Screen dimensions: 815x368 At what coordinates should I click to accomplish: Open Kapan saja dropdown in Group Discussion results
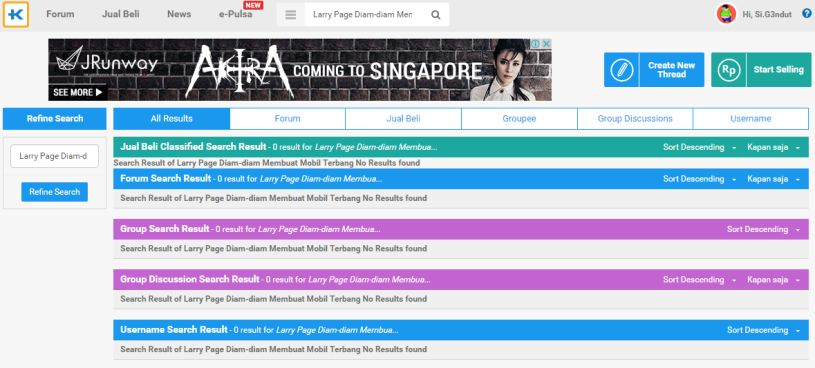(774, 280)
